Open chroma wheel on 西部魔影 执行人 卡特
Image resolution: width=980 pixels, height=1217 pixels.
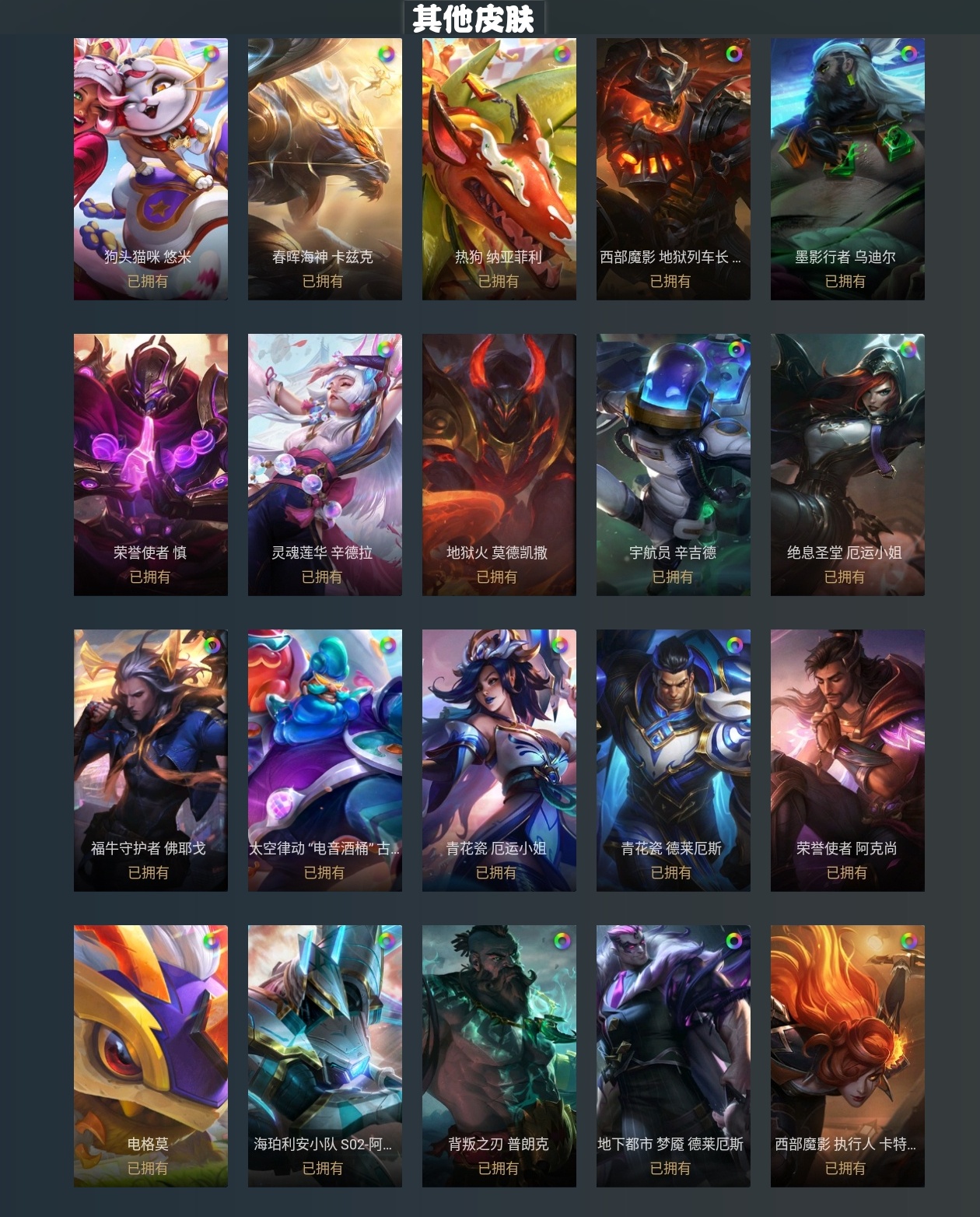[x=908, y=941]
